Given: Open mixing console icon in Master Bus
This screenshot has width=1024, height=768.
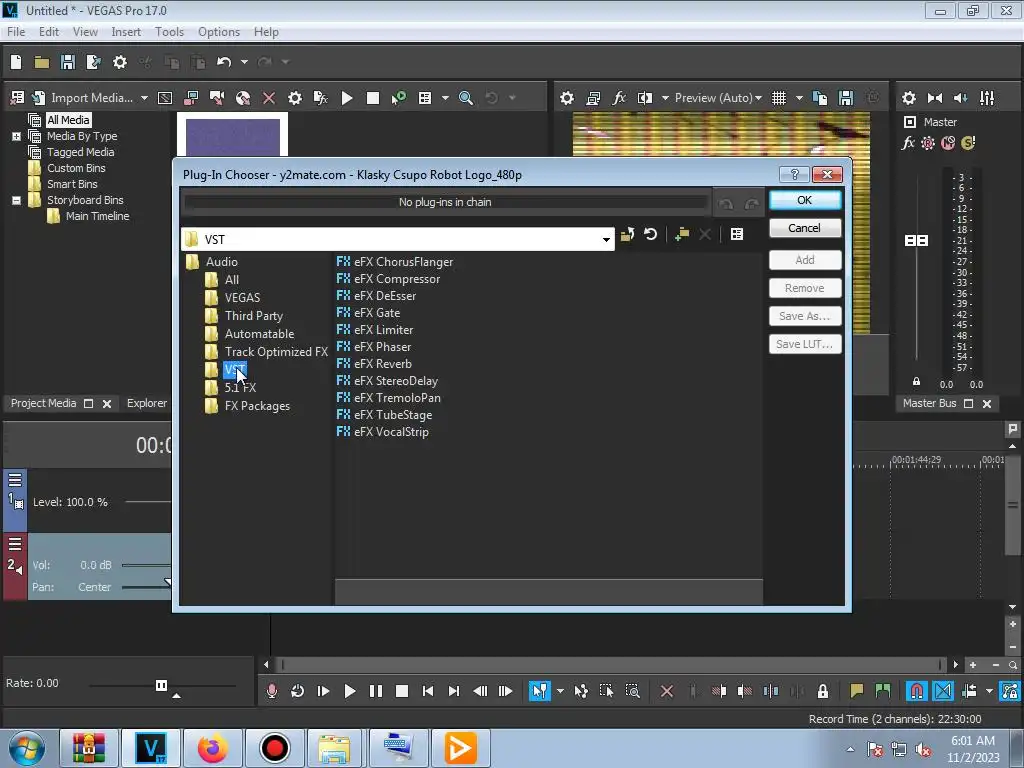Looking at the screenshot, I should [x=987, y=98].
